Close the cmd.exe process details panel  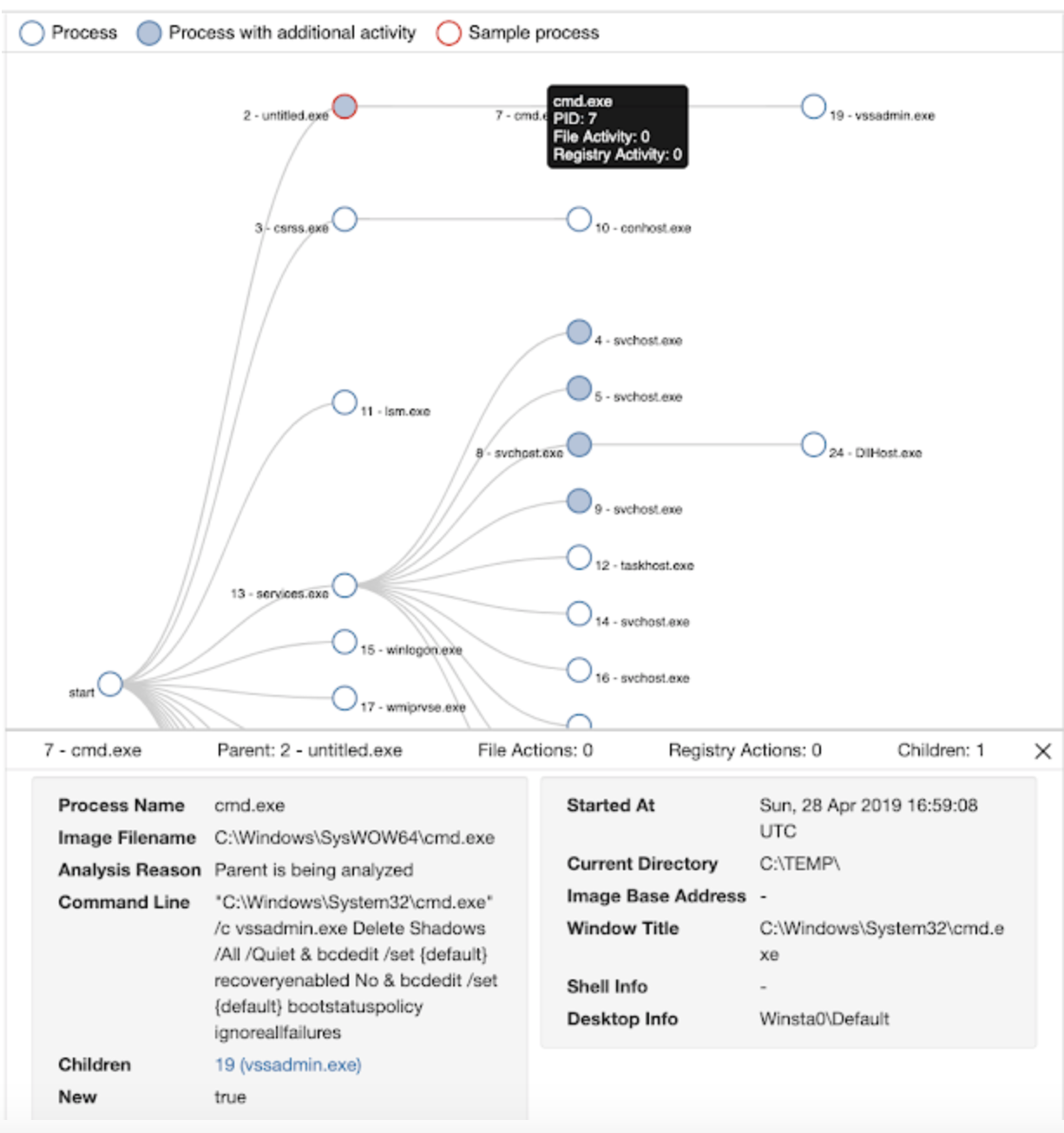[x=1042, y=751]
